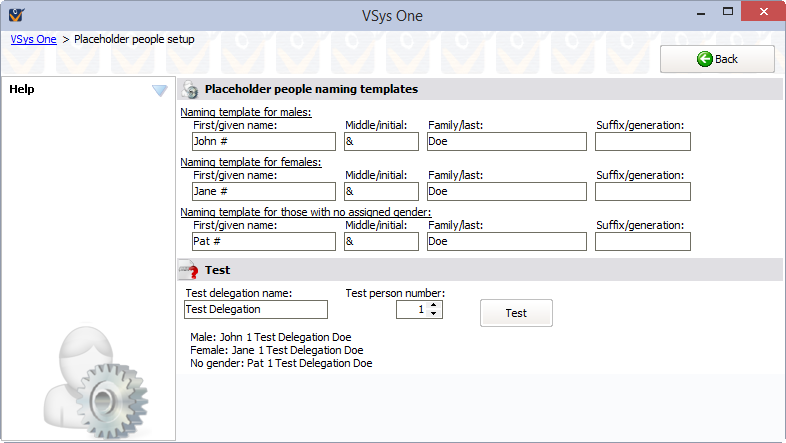786x443 pixels.
Task: Click the Placeholder people naming templates icon
Action: click(189, 89)
